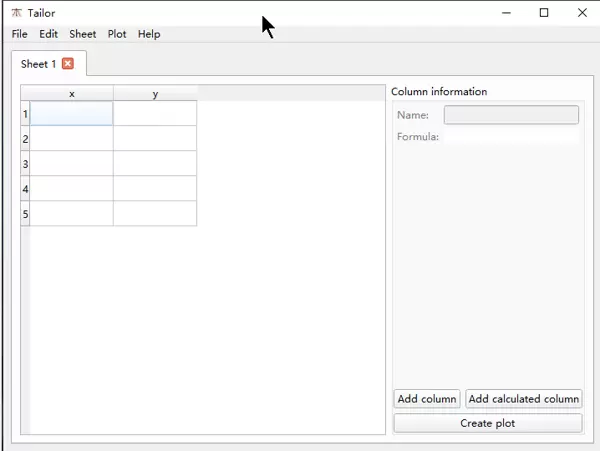Image resolution: width=600 pixels, height=451 pixels.
Task: Switch to the Sheet 1 tab
Action: click(x=39, y=64)
